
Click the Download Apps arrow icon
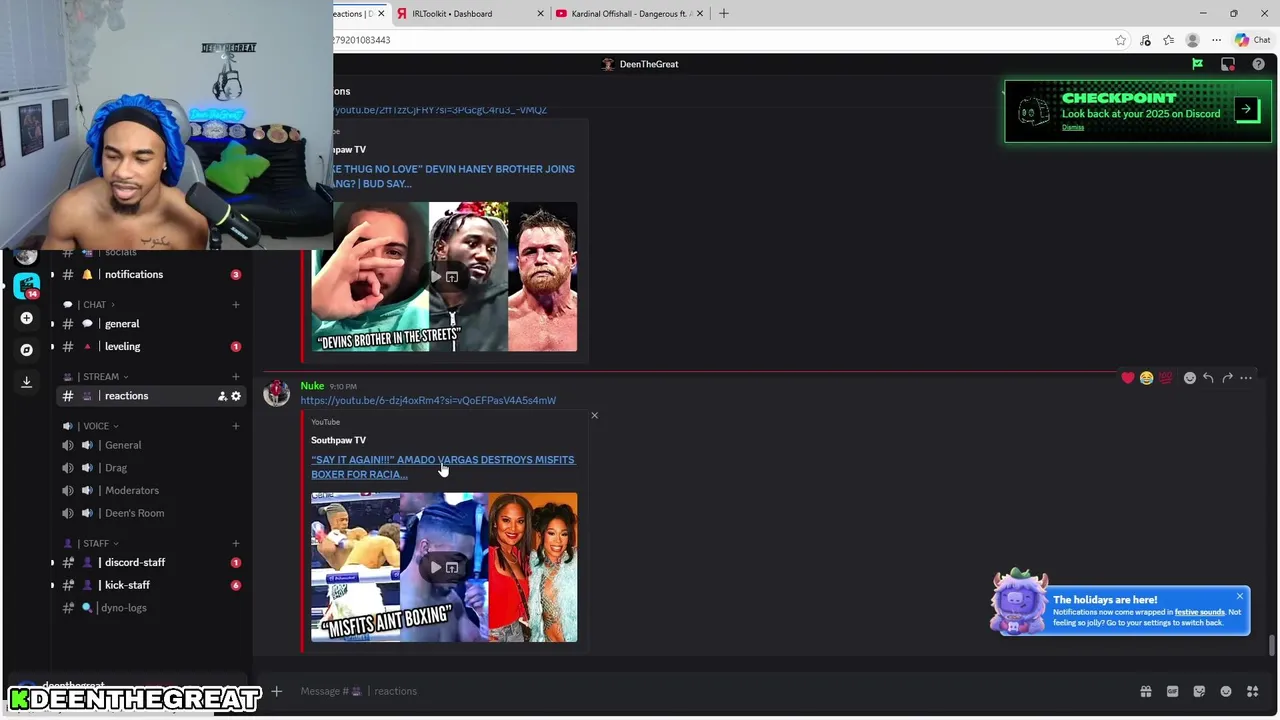tap(27, 381)
